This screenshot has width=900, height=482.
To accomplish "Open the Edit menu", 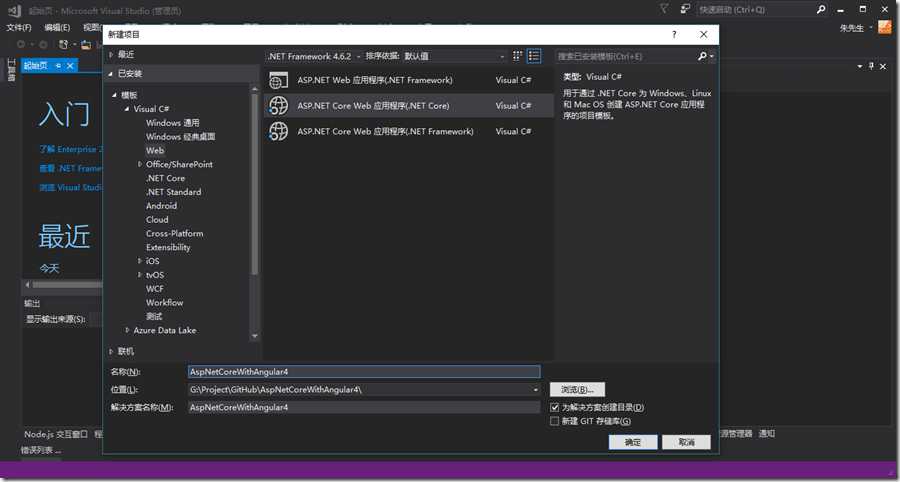I will (x=57, y=28).
